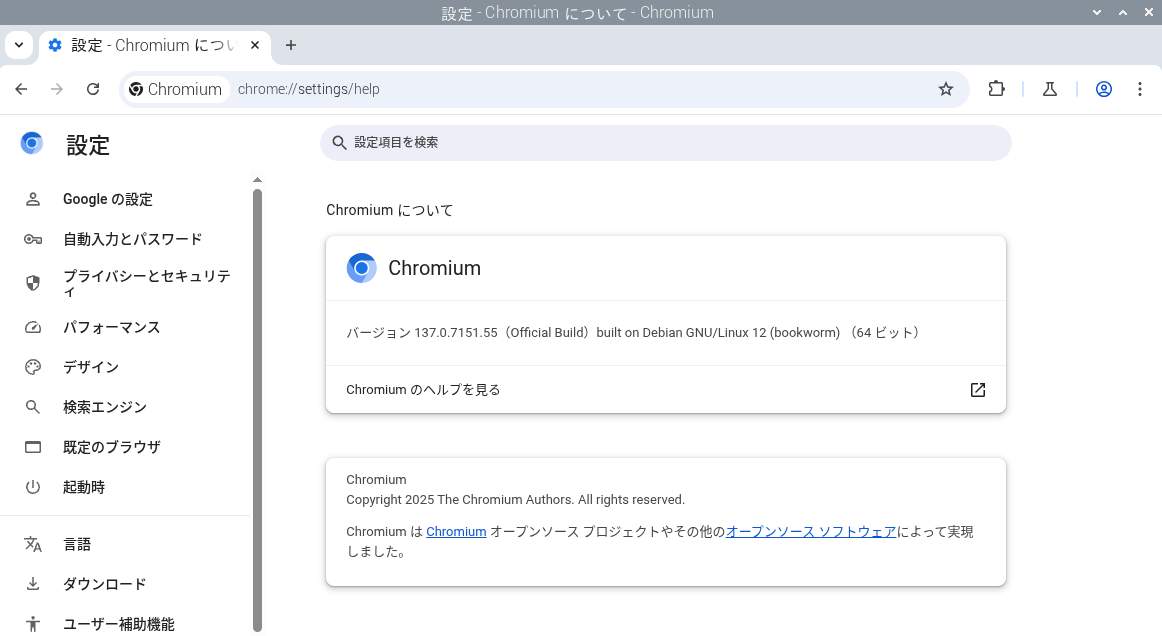
Task: Open ダウンロード settings
Action: pos(126,585)
